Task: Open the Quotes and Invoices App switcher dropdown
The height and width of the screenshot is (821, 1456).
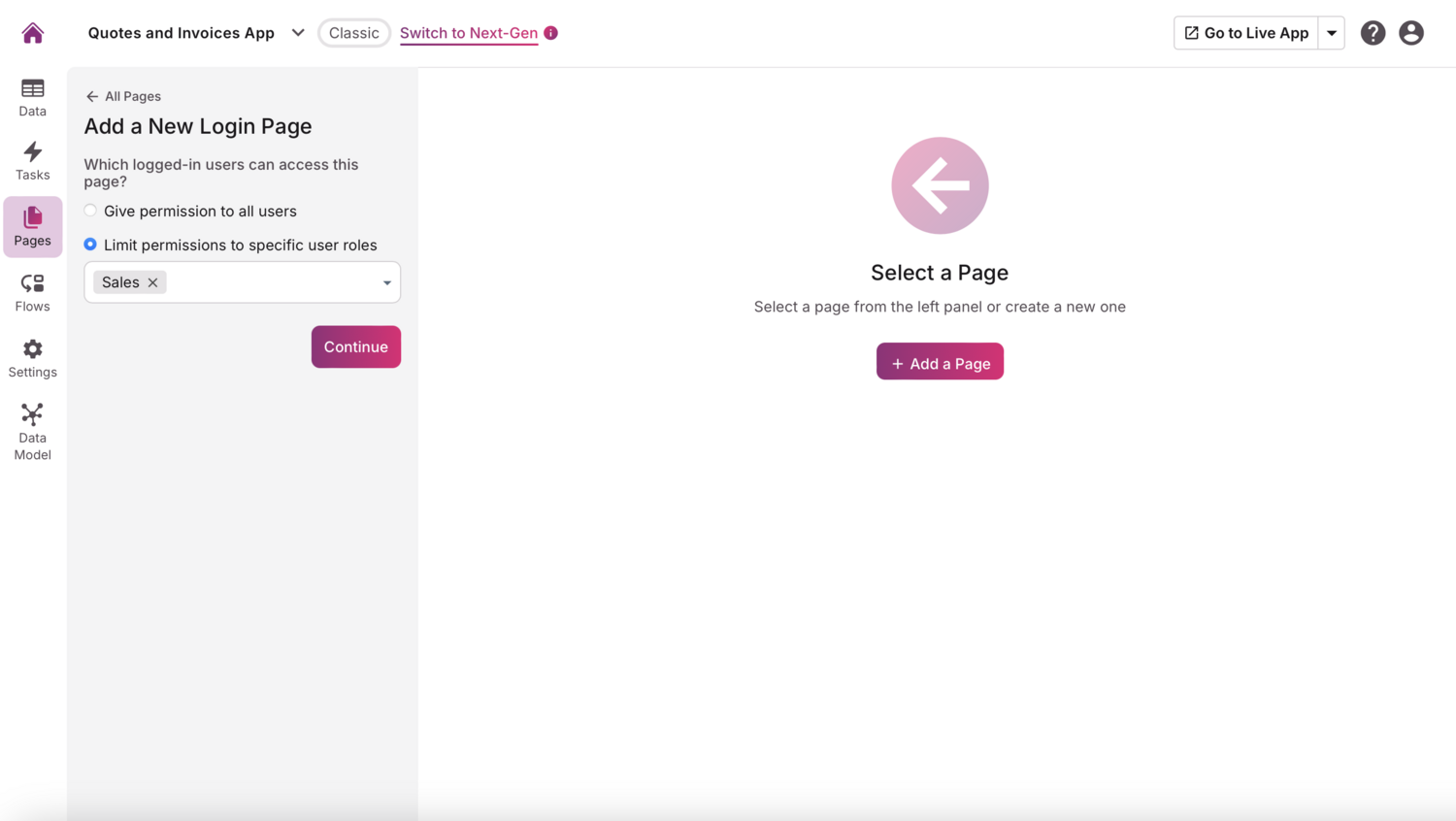Action: pos(298,32)
